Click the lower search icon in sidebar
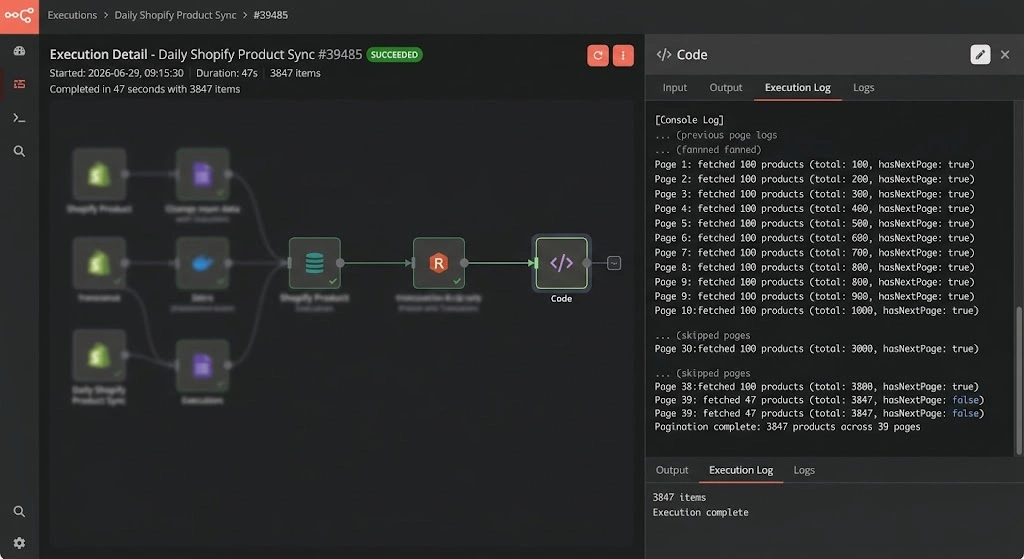 [x=20, y=511]
